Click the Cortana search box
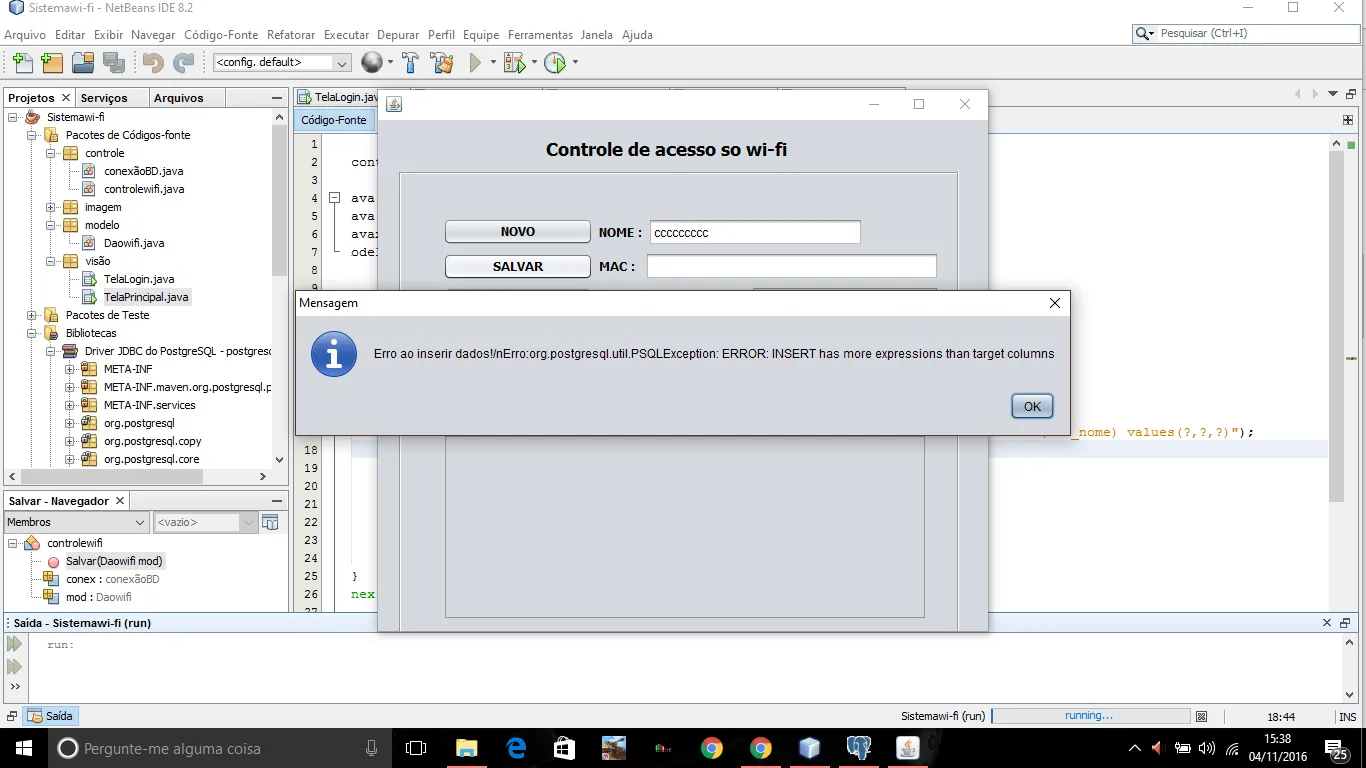The height and width of the screenshot is (768, 1366). click(218, 748)
